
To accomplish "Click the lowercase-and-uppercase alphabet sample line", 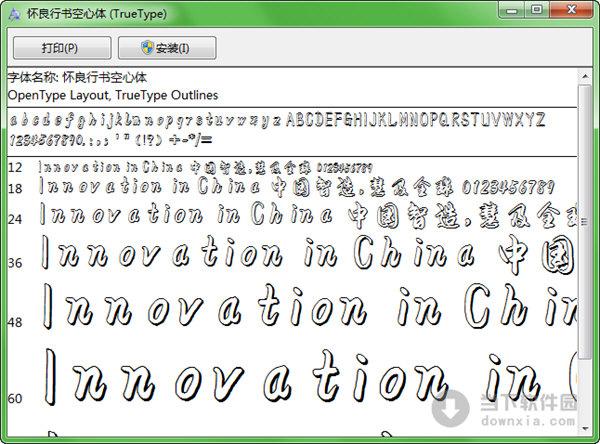I will (277, 119).
